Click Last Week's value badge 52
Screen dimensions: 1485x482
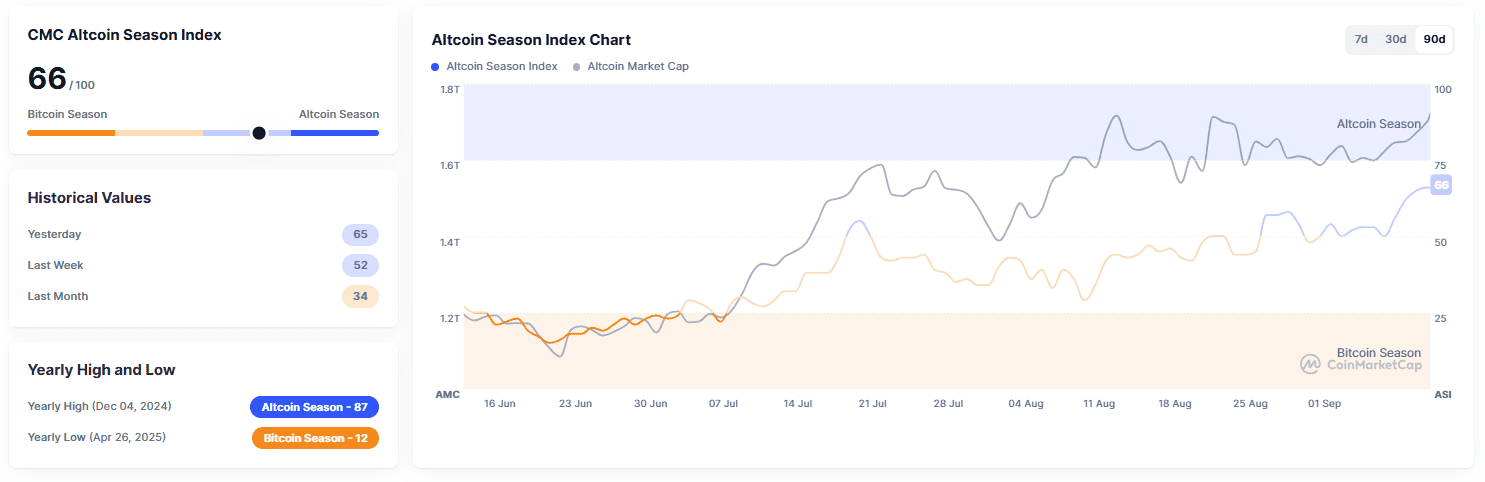360,266
